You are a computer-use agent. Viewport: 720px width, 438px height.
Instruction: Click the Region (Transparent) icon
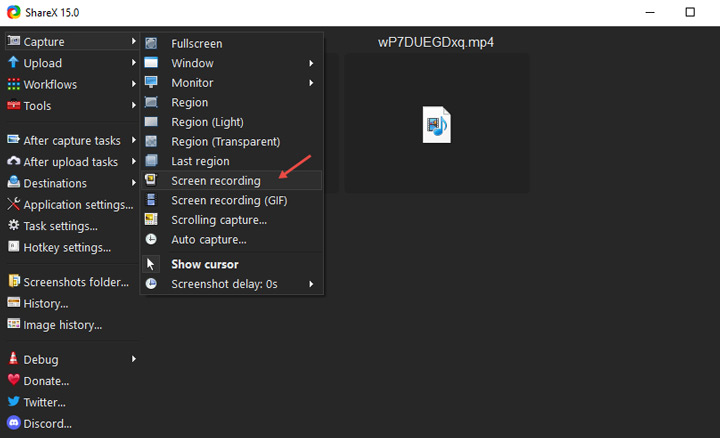click(x=151, y=142)
